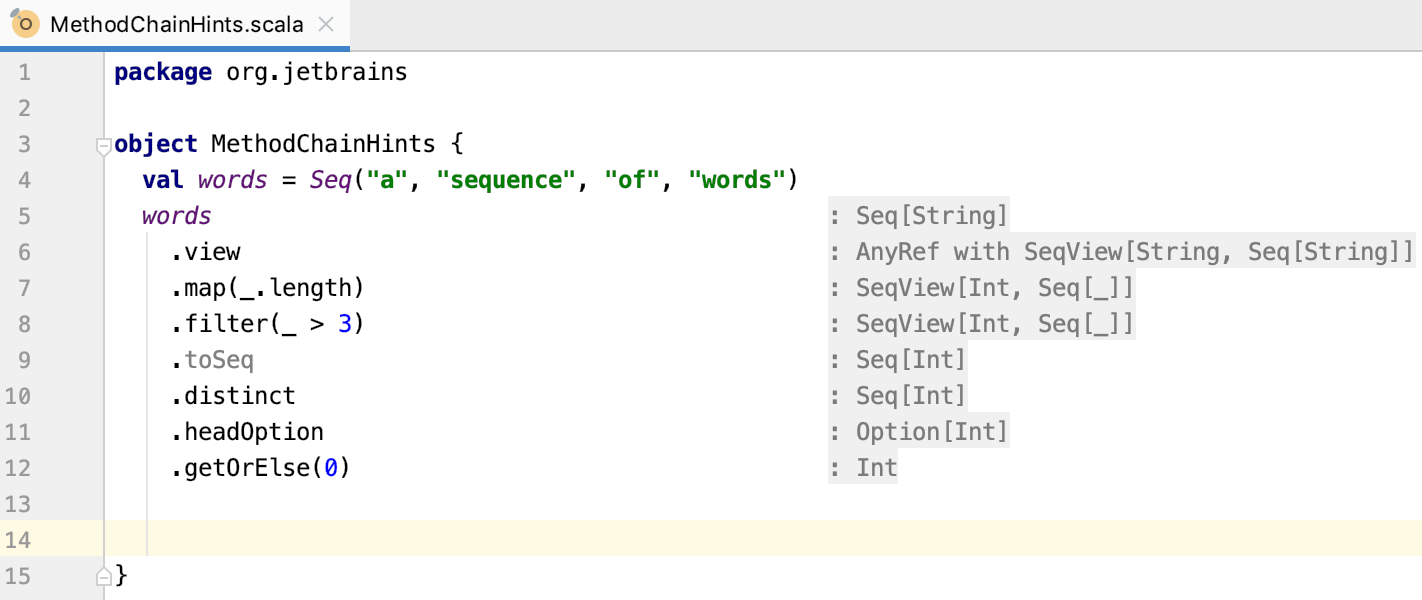Viewport: 1422px width, 600px height.
Task: Click line number 7 in the gutter
Action: [25, 287]
